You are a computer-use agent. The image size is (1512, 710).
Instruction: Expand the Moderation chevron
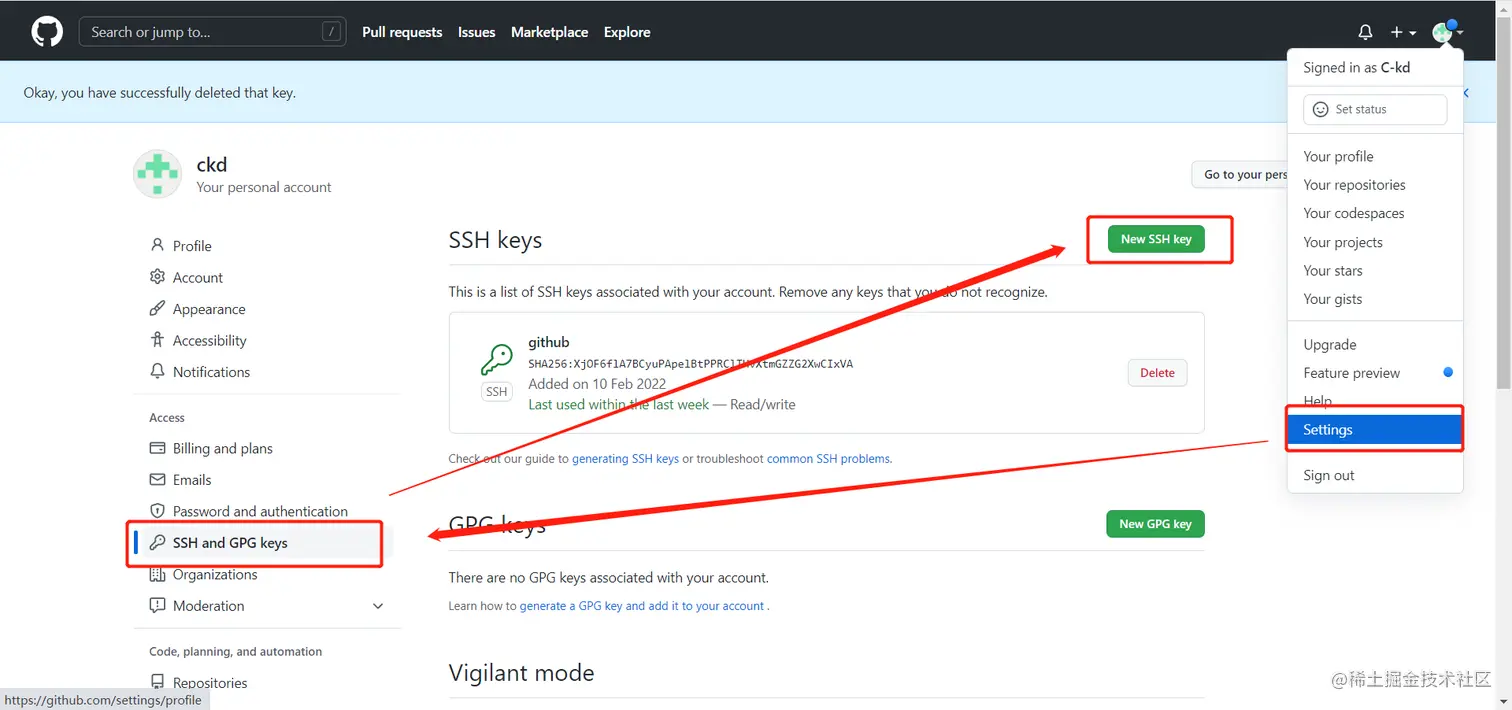tap(378, 606)
